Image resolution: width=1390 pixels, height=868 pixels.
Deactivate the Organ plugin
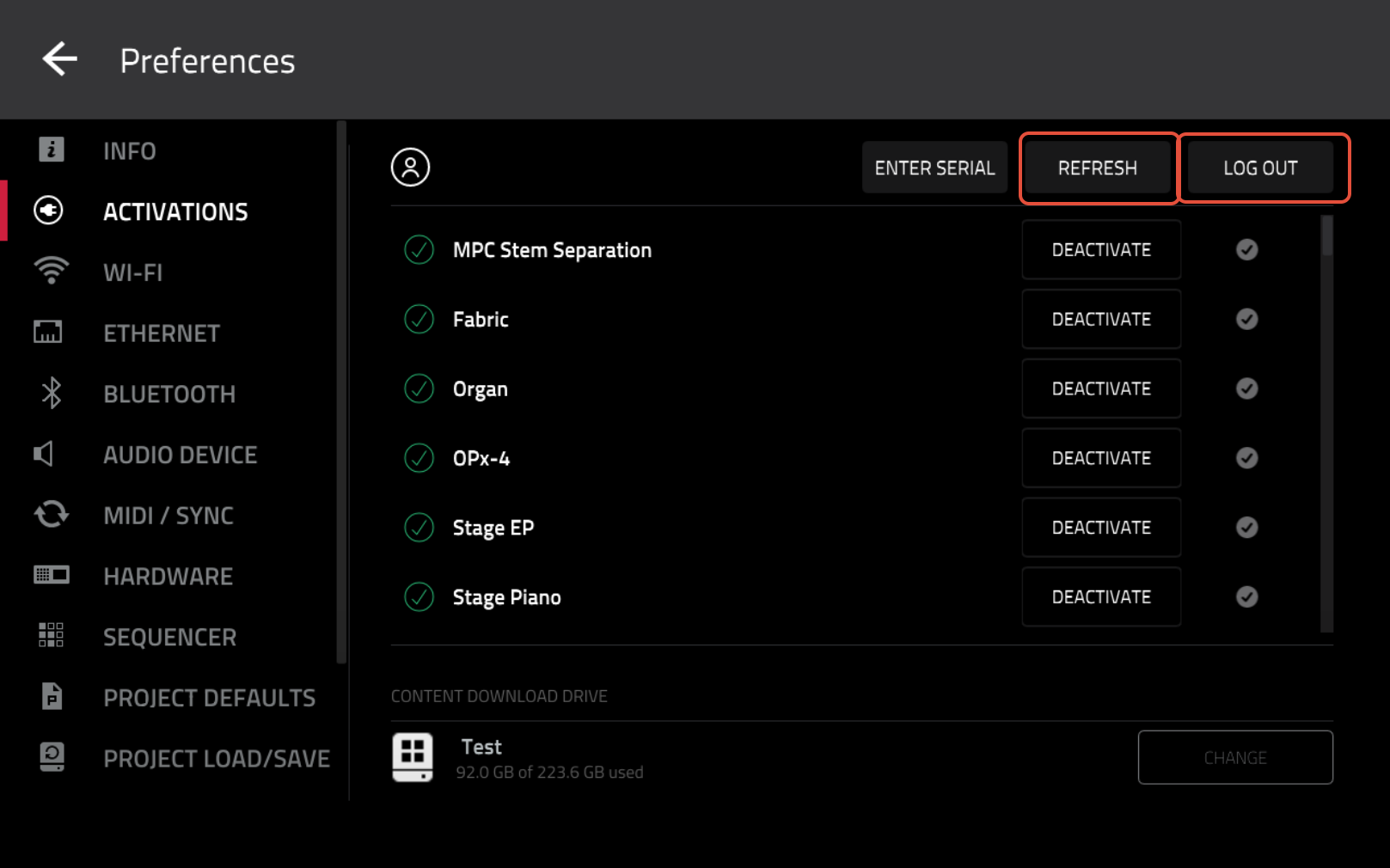(1101, 388)
